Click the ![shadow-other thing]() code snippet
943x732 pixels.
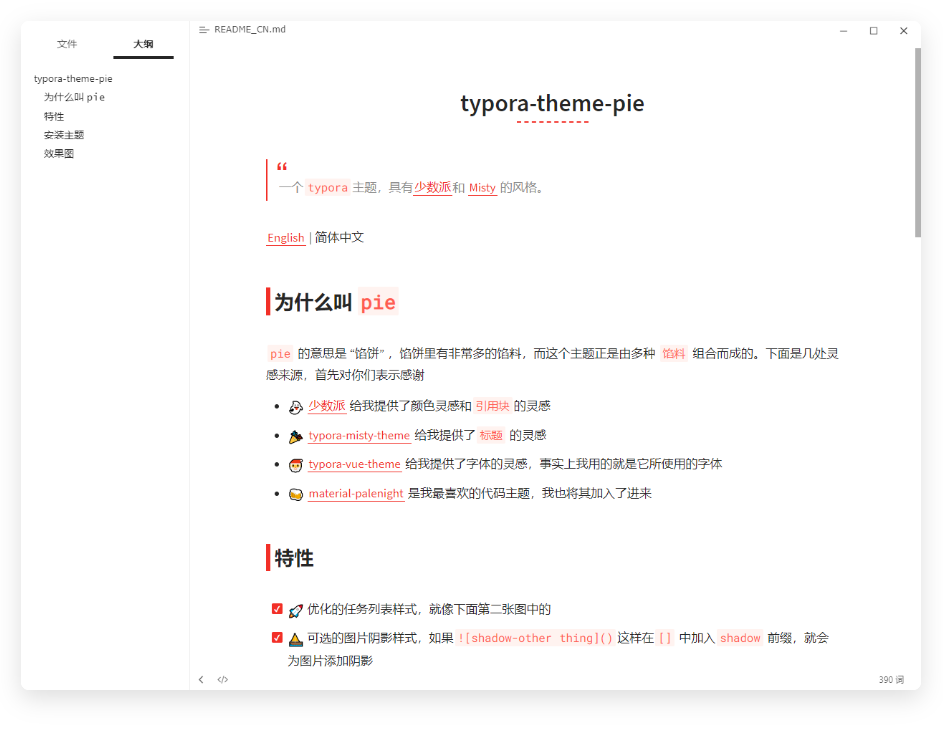535,638
